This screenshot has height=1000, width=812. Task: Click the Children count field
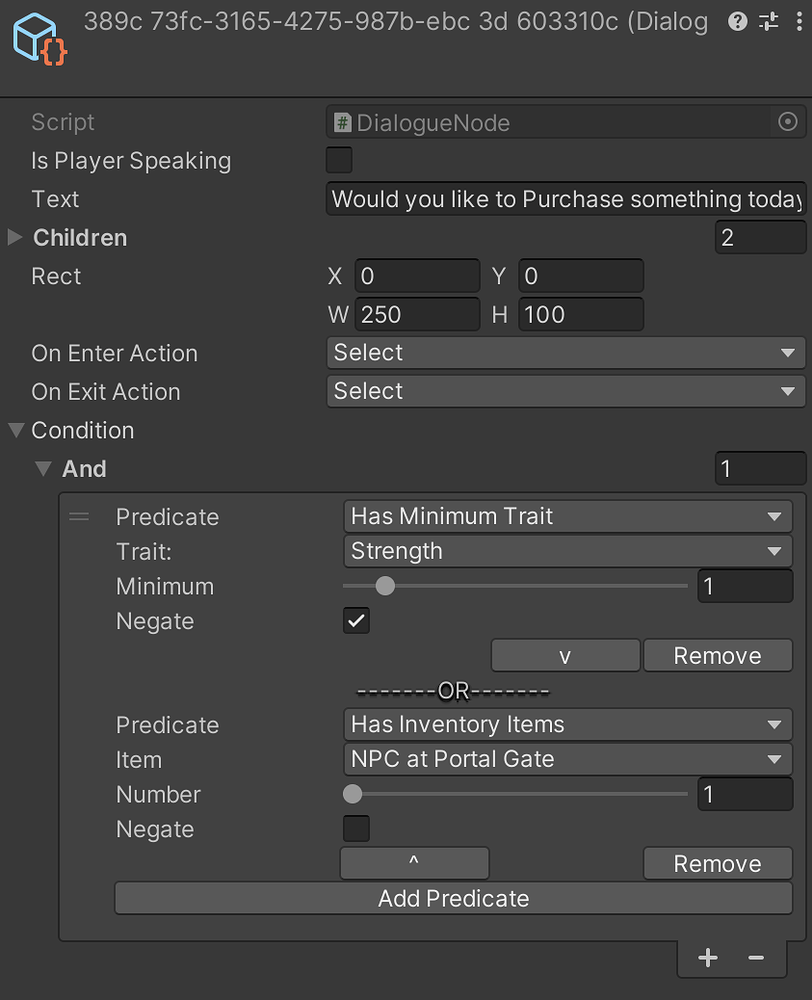point(760,237)
